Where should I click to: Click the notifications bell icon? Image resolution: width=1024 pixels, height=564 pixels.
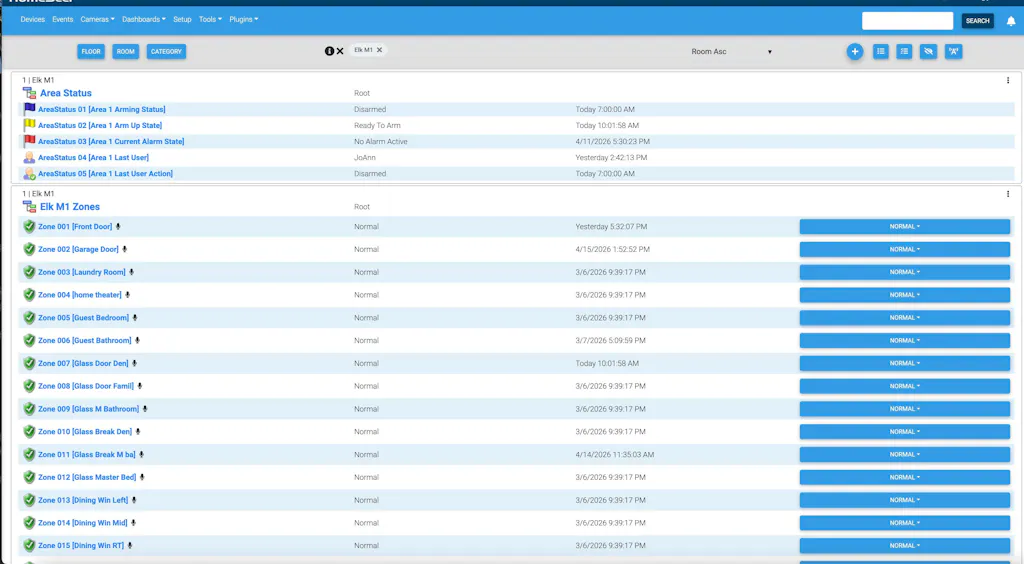point(1011,21)
